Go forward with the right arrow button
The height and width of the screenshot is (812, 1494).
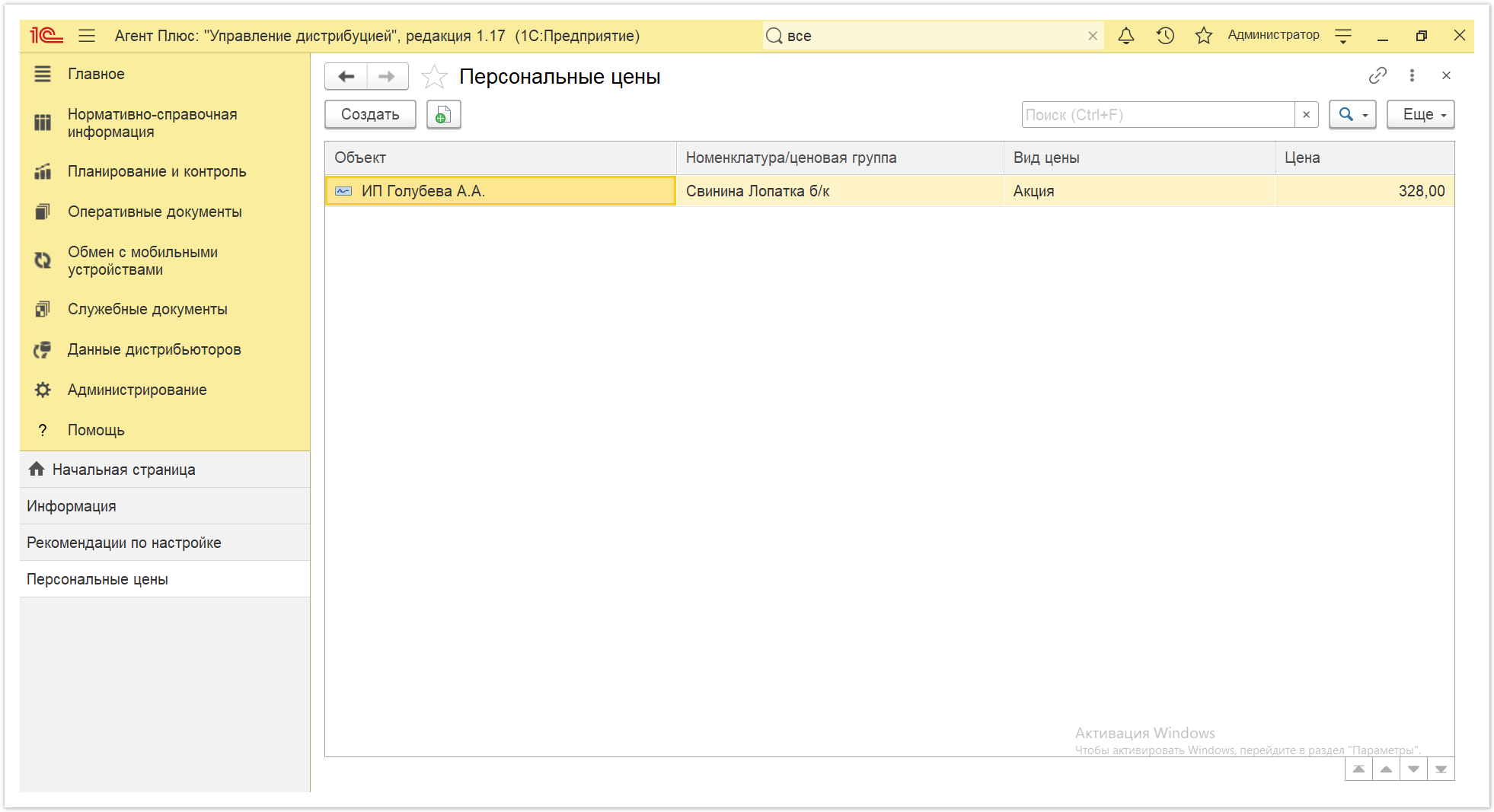388,76
